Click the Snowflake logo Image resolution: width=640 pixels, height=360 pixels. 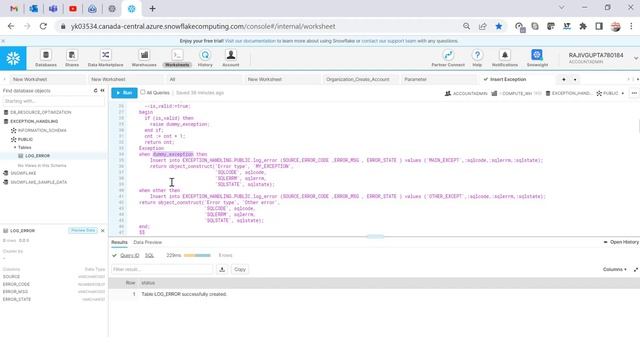[x=13, y=58]
